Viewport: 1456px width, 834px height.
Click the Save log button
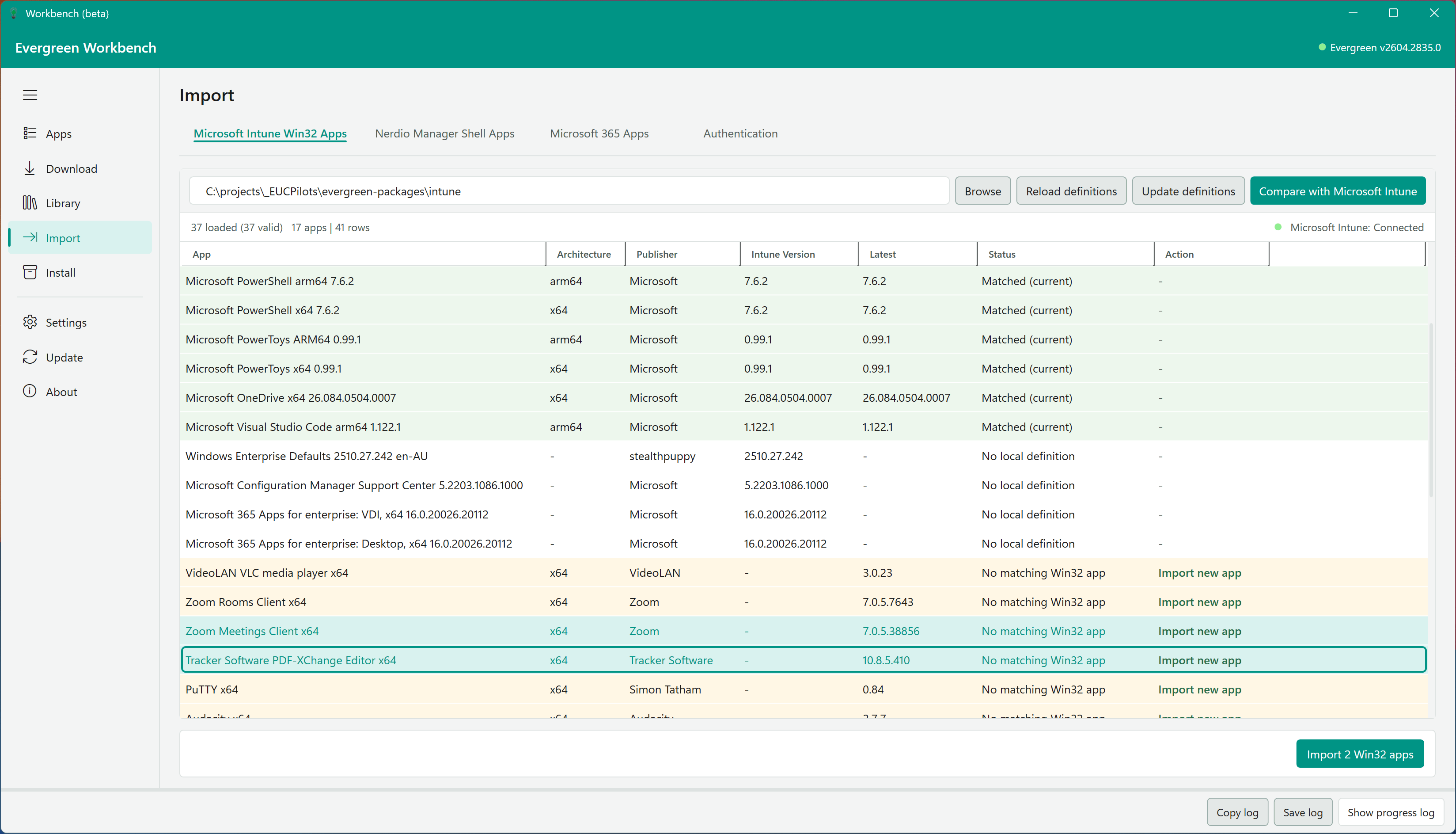pos(1303,812)
